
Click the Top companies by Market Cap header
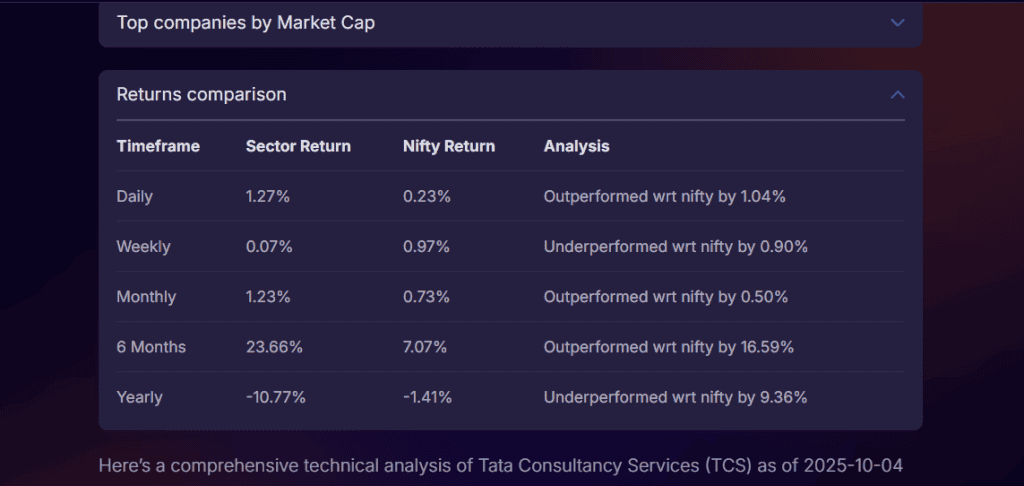point(246,22)
